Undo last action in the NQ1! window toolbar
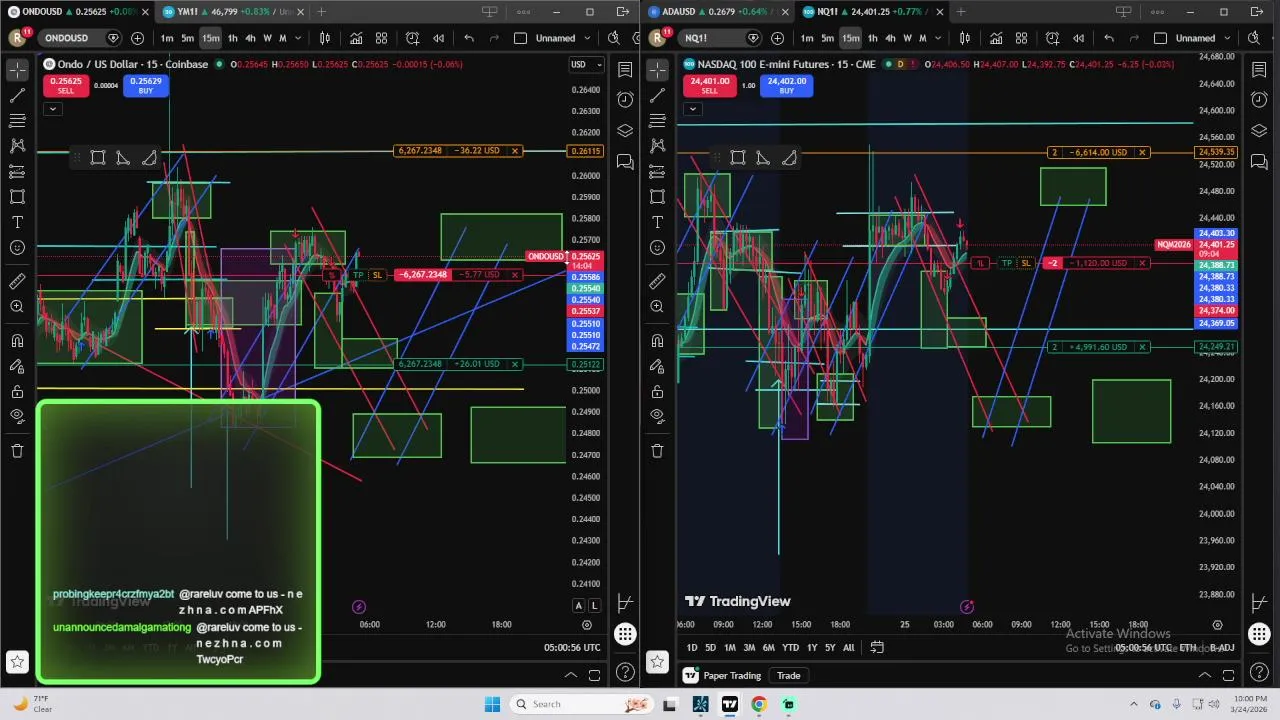Image resolution: width=1280 pixels, height=720 pixels. click(1108, 38)
